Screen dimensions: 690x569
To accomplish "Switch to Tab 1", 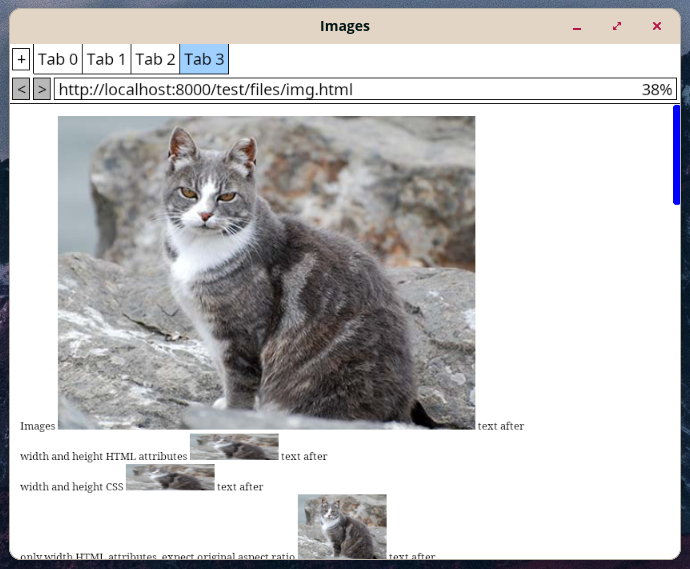I will (x=106, y=59).
